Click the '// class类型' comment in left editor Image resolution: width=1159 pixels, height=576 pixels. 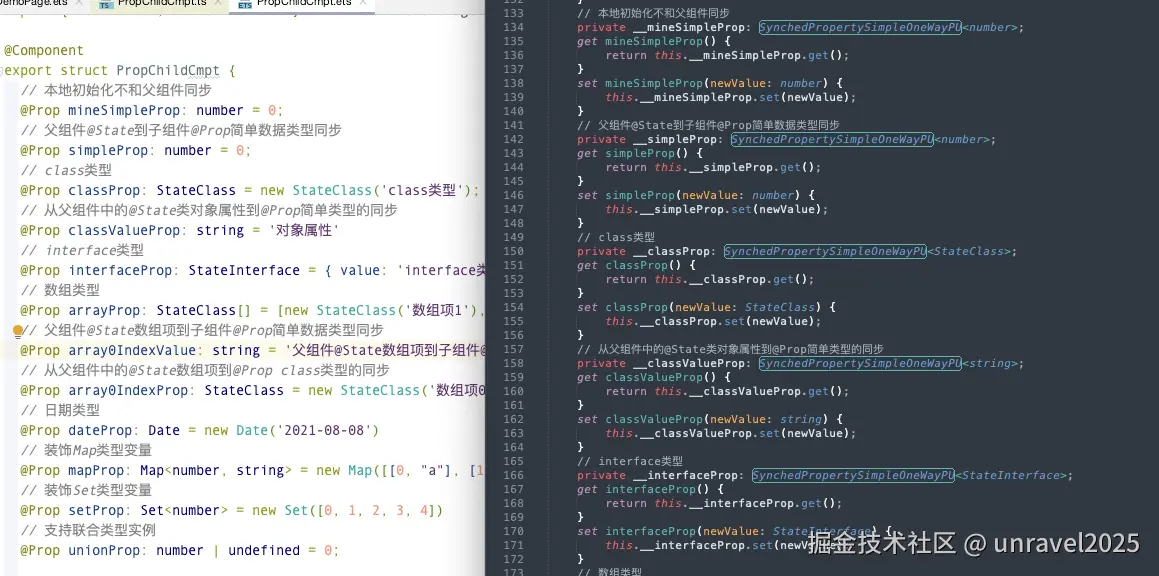coord(66,170)
